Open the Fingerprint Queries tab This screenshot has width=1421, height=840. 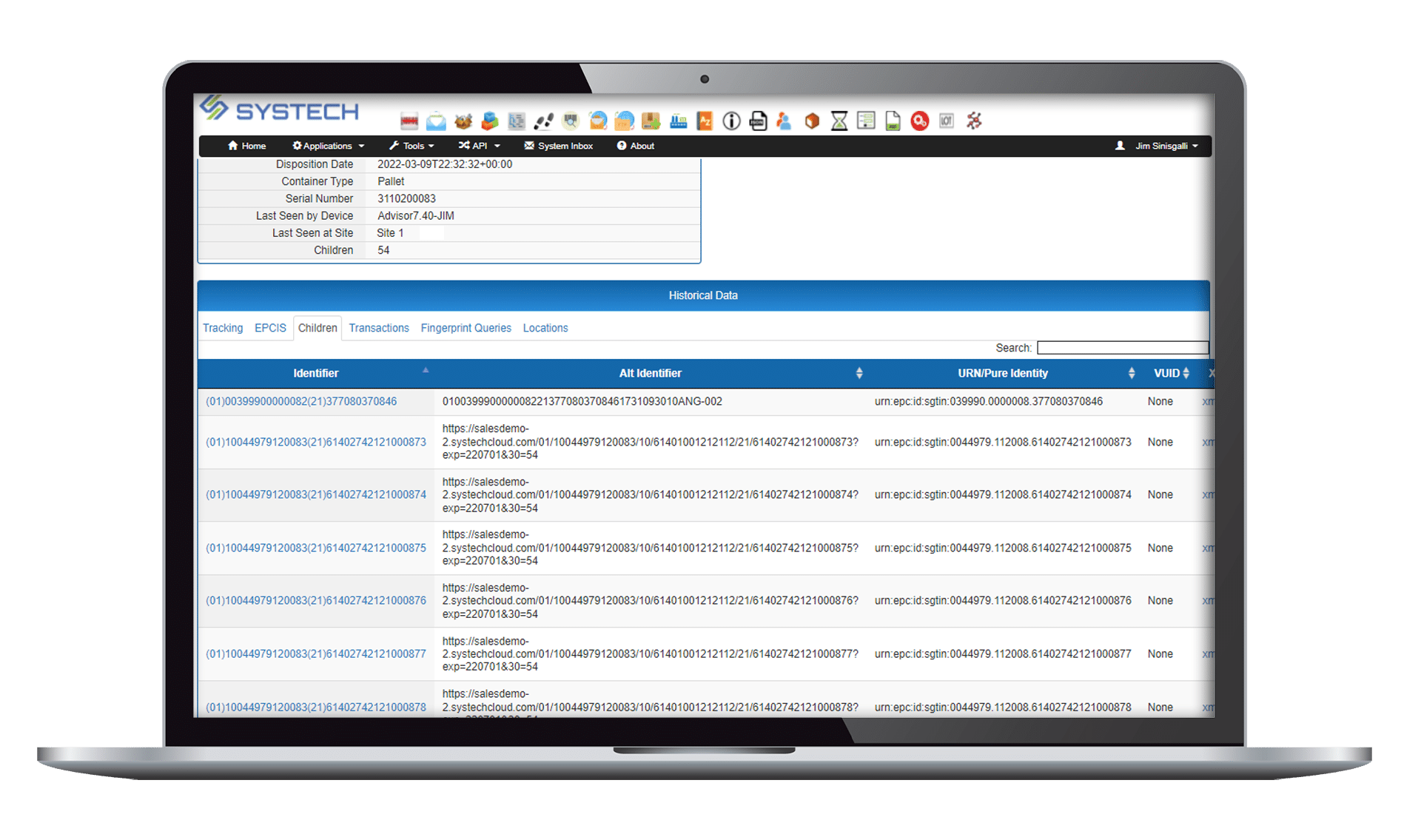466,328
